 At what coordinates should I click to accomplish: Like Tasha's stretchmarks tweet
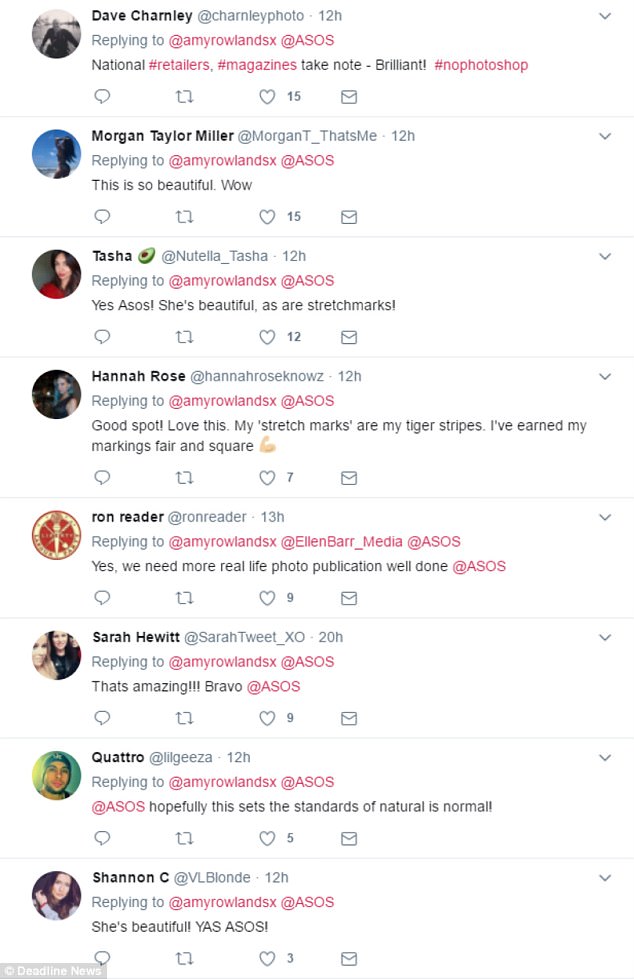(x=267, y=337)
